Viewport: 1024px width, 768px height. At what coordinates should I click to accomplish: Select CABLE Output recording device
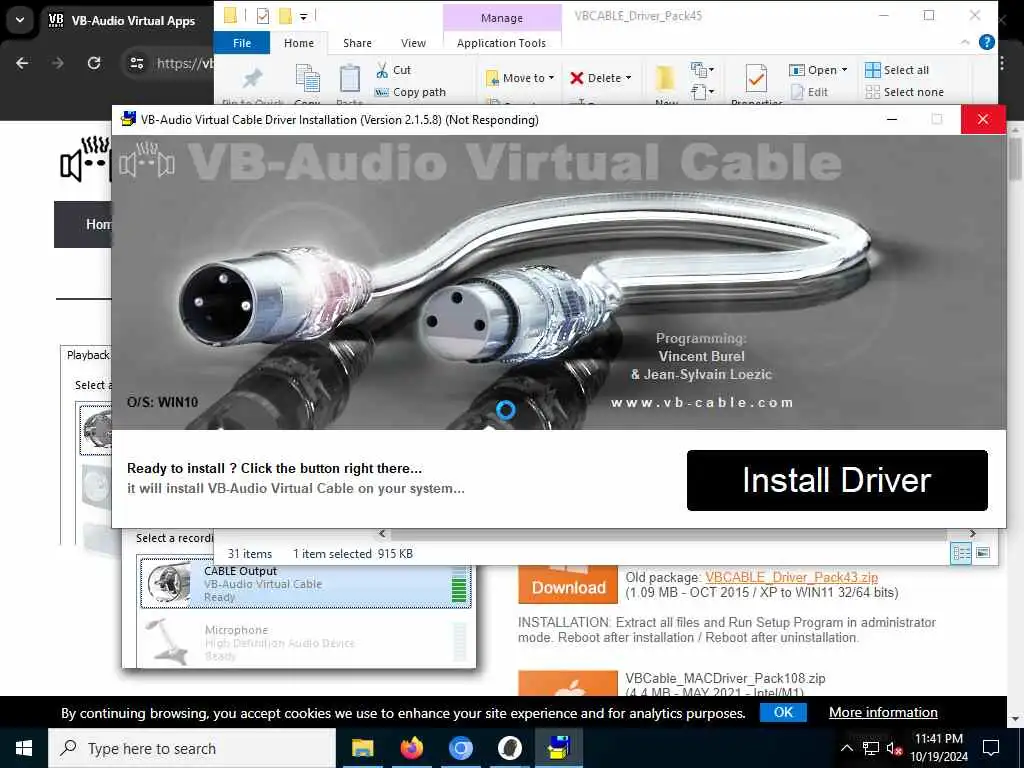(306, 583)
